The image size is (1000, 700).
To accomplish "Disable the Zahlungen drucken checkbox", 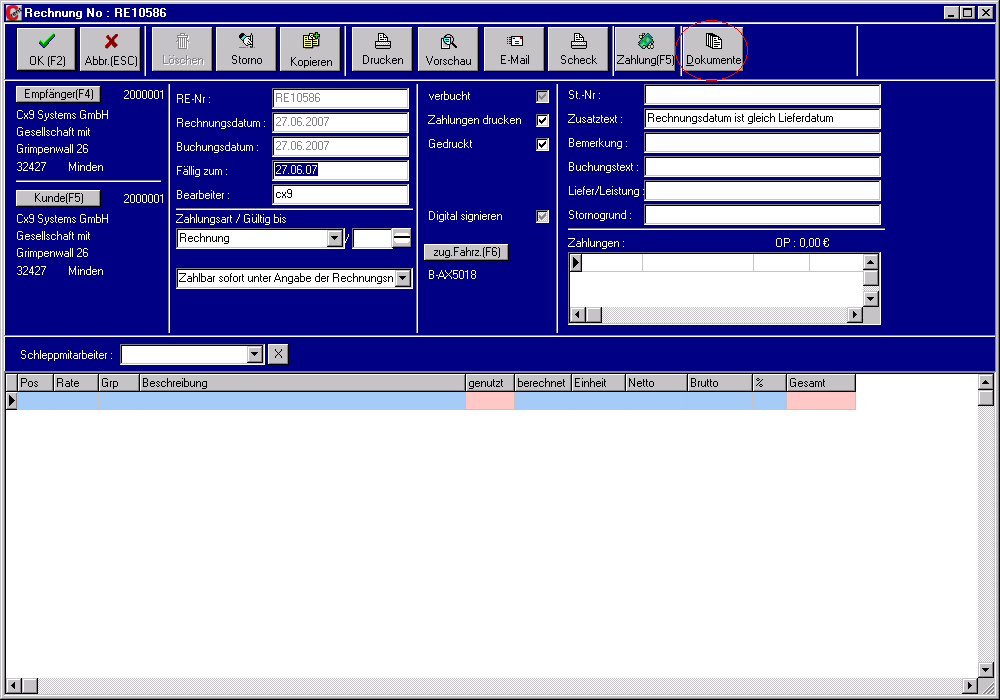I will pos(542,120).
